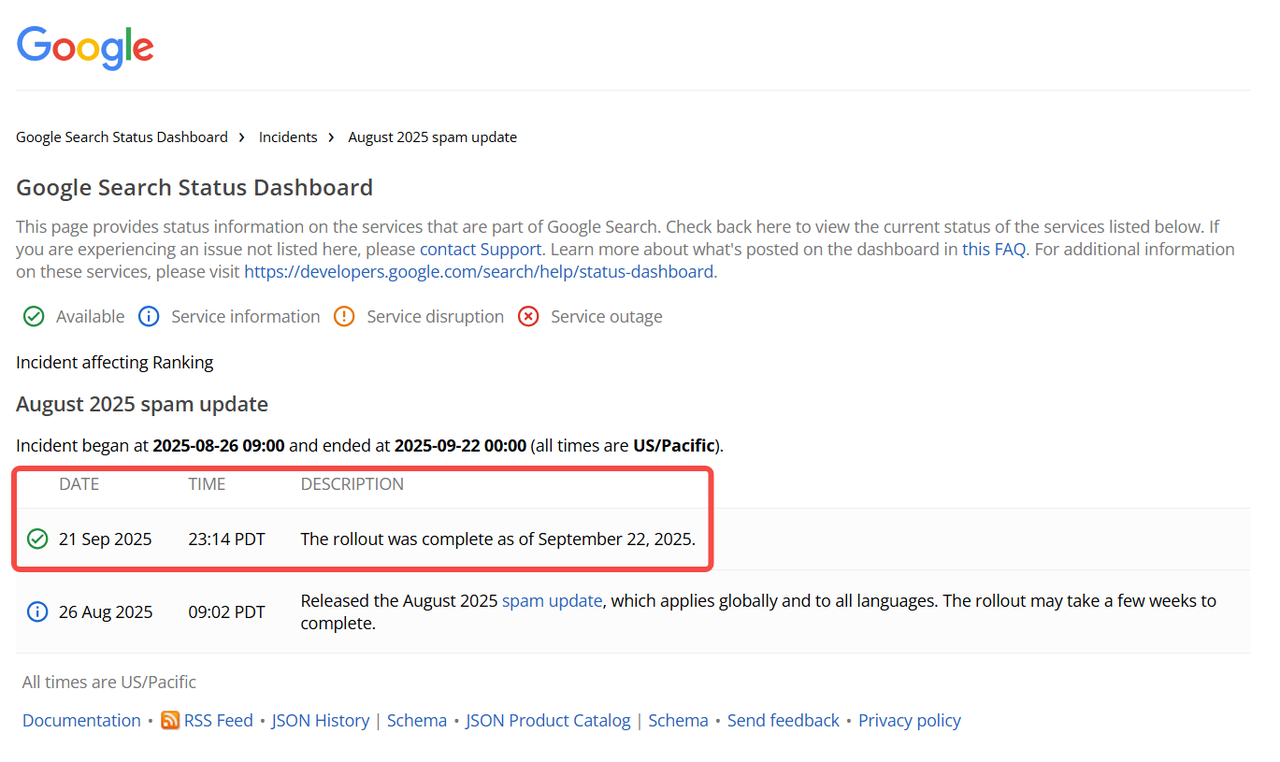Open the Documentation footer link
This screenshot has width=1280, height=762.
(81, 720)
